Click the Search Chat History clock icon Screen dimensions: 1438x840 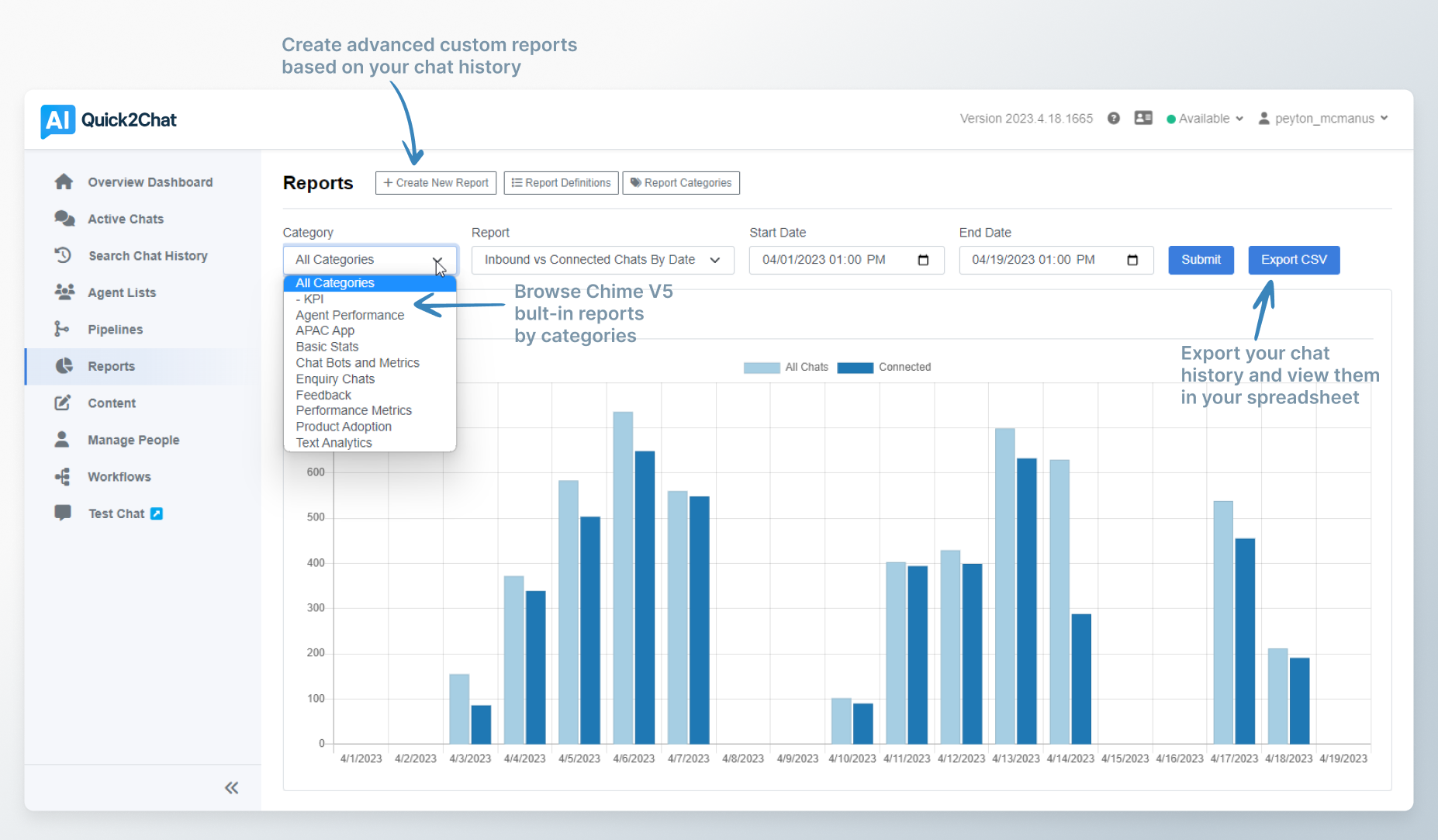coord(64,255)
